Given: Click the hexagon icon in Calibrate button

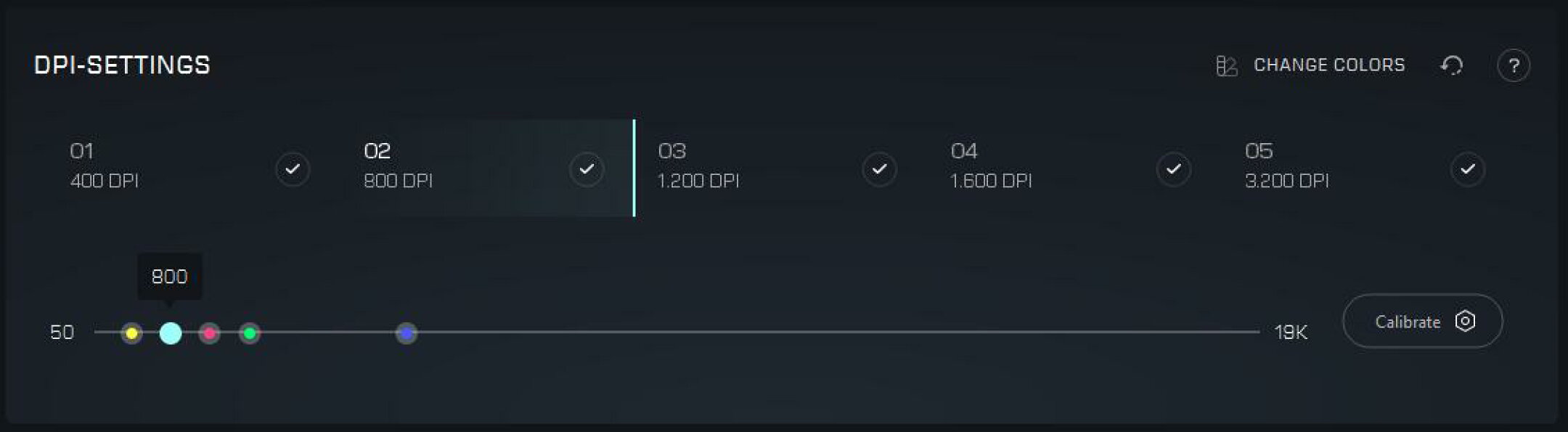Looking at the screenshot, I should point(1465,322).
